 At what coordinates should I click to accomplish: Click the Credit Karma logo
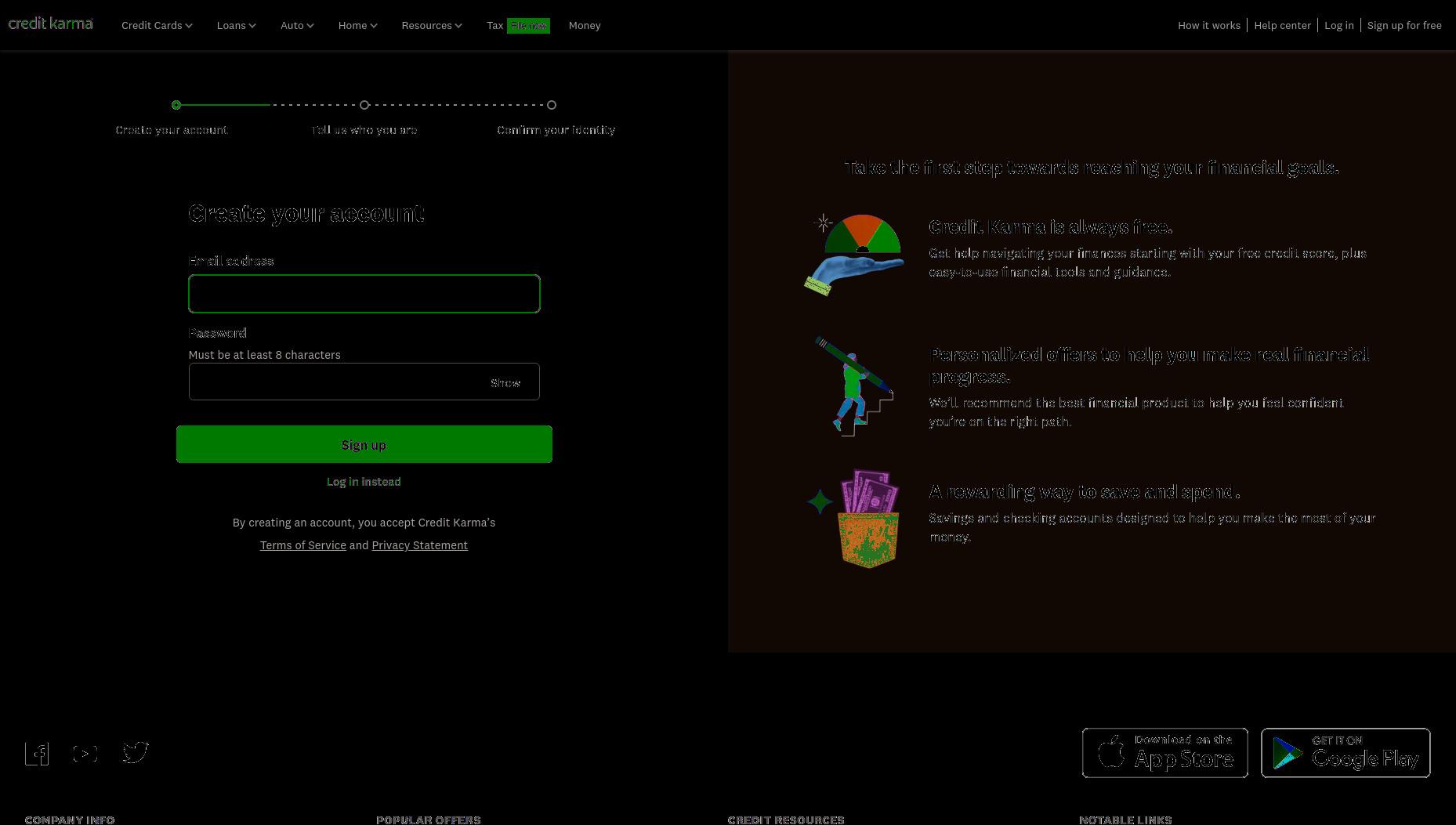coord(51,24)
